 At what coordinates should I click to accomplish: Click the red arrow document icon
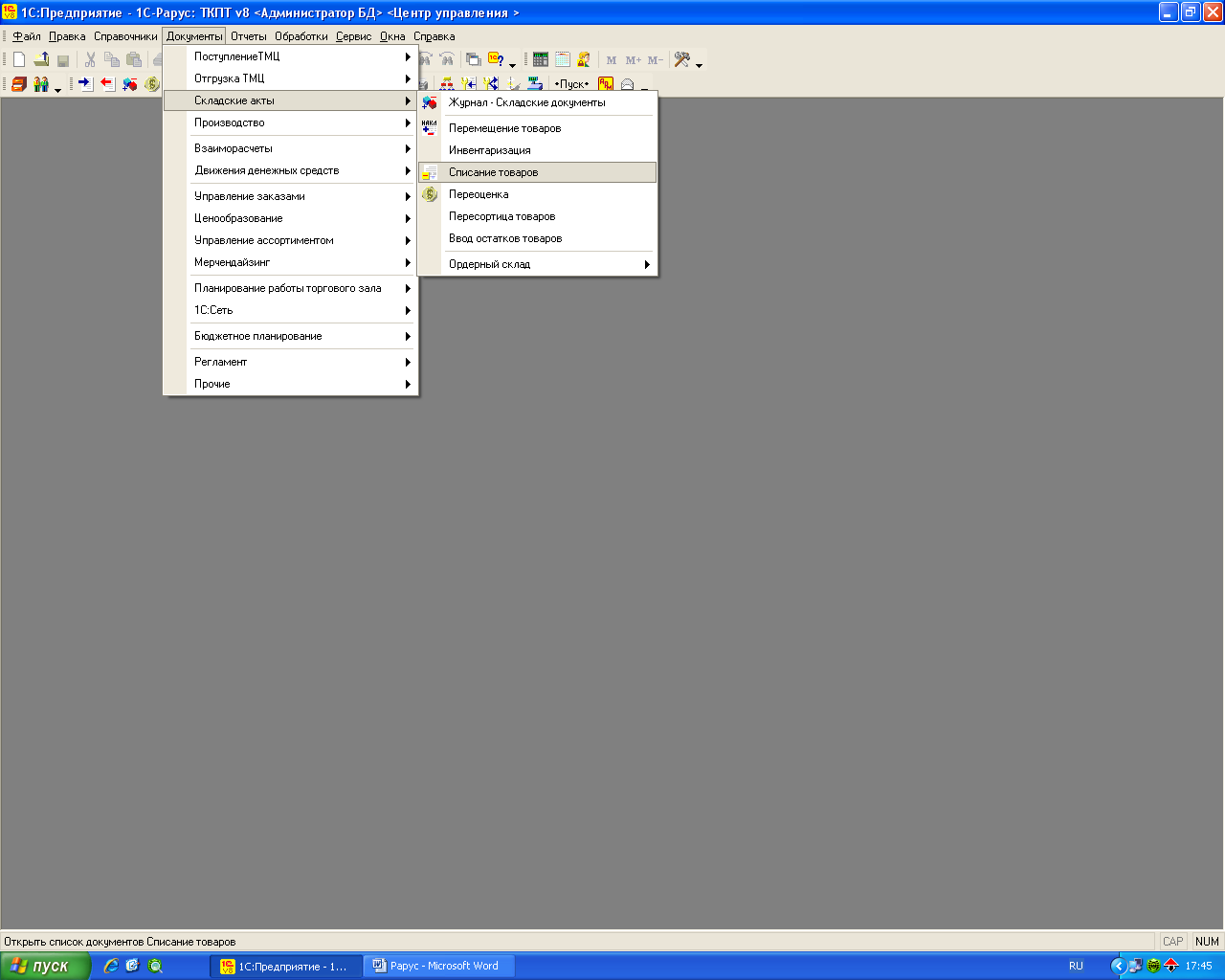(107, 84)
